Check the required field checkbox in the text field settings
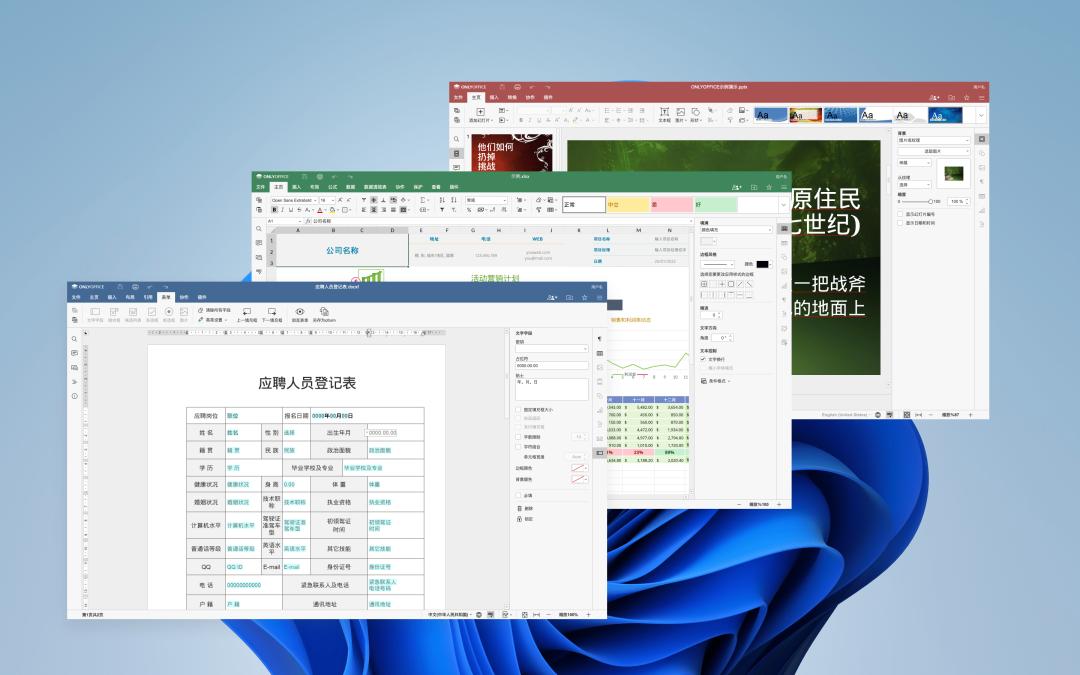This screenshot has height=675, width=1080. click(518, 494)
